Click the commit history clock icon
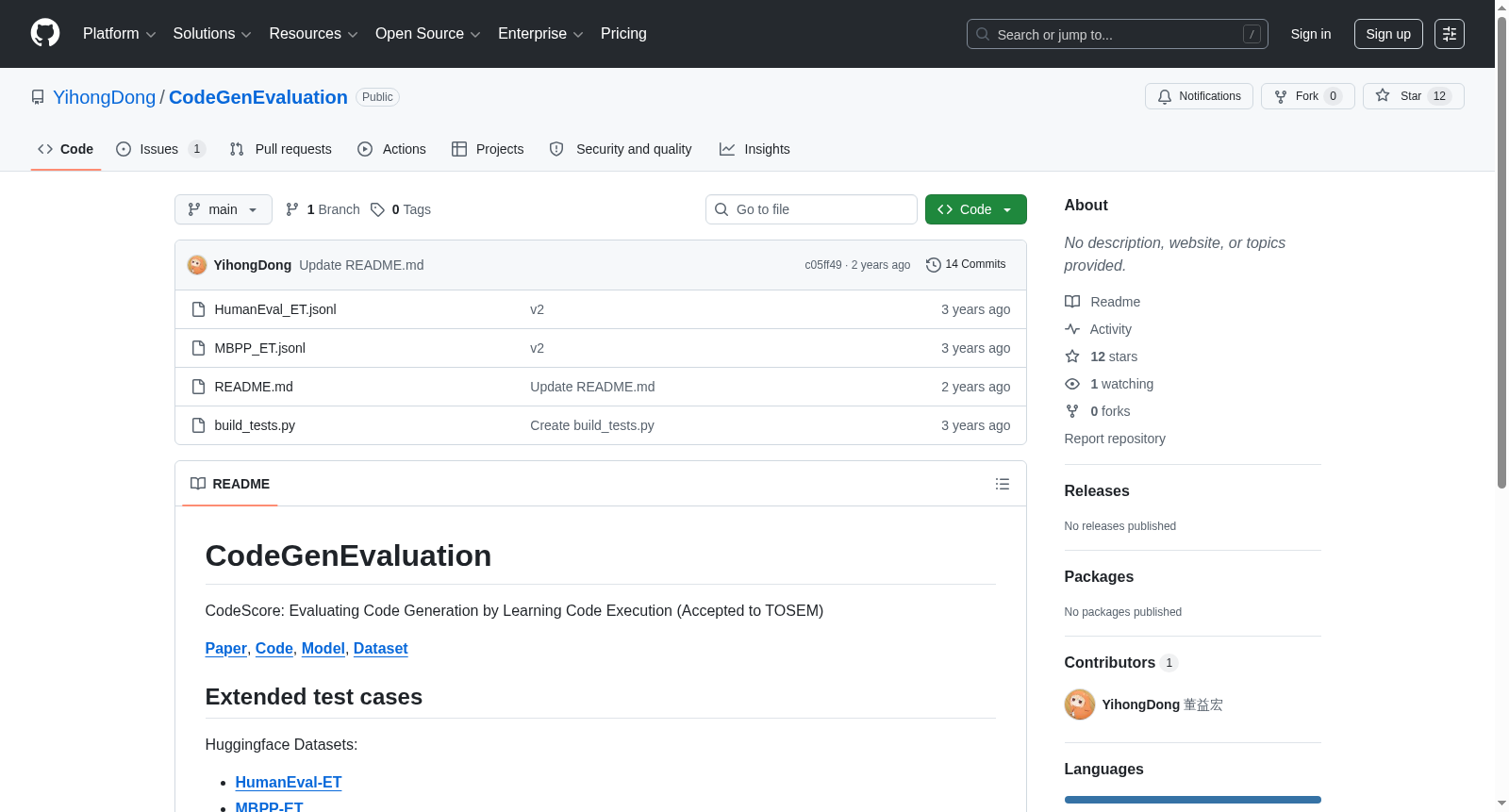 coord(934,265)
